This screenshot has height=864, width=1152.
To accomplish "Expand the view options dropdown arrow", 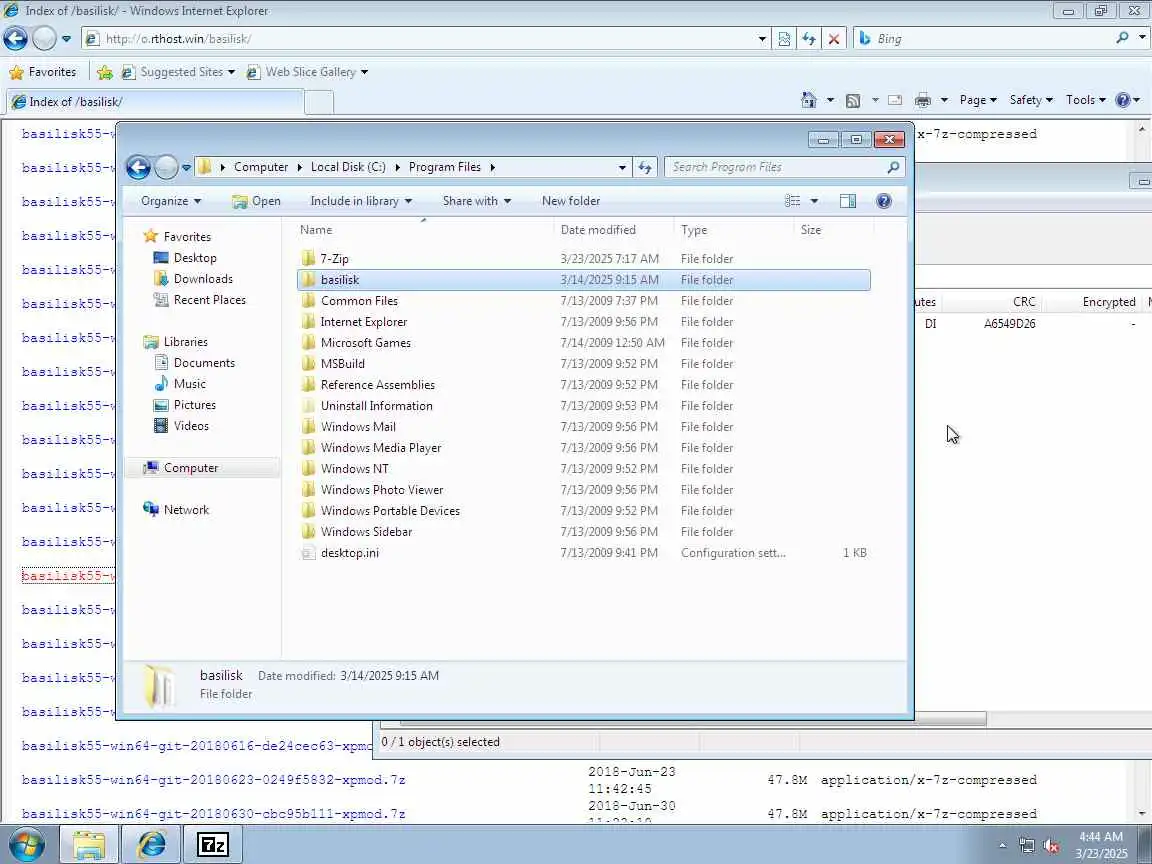I will pyautogui.click(x=814, y=201).
